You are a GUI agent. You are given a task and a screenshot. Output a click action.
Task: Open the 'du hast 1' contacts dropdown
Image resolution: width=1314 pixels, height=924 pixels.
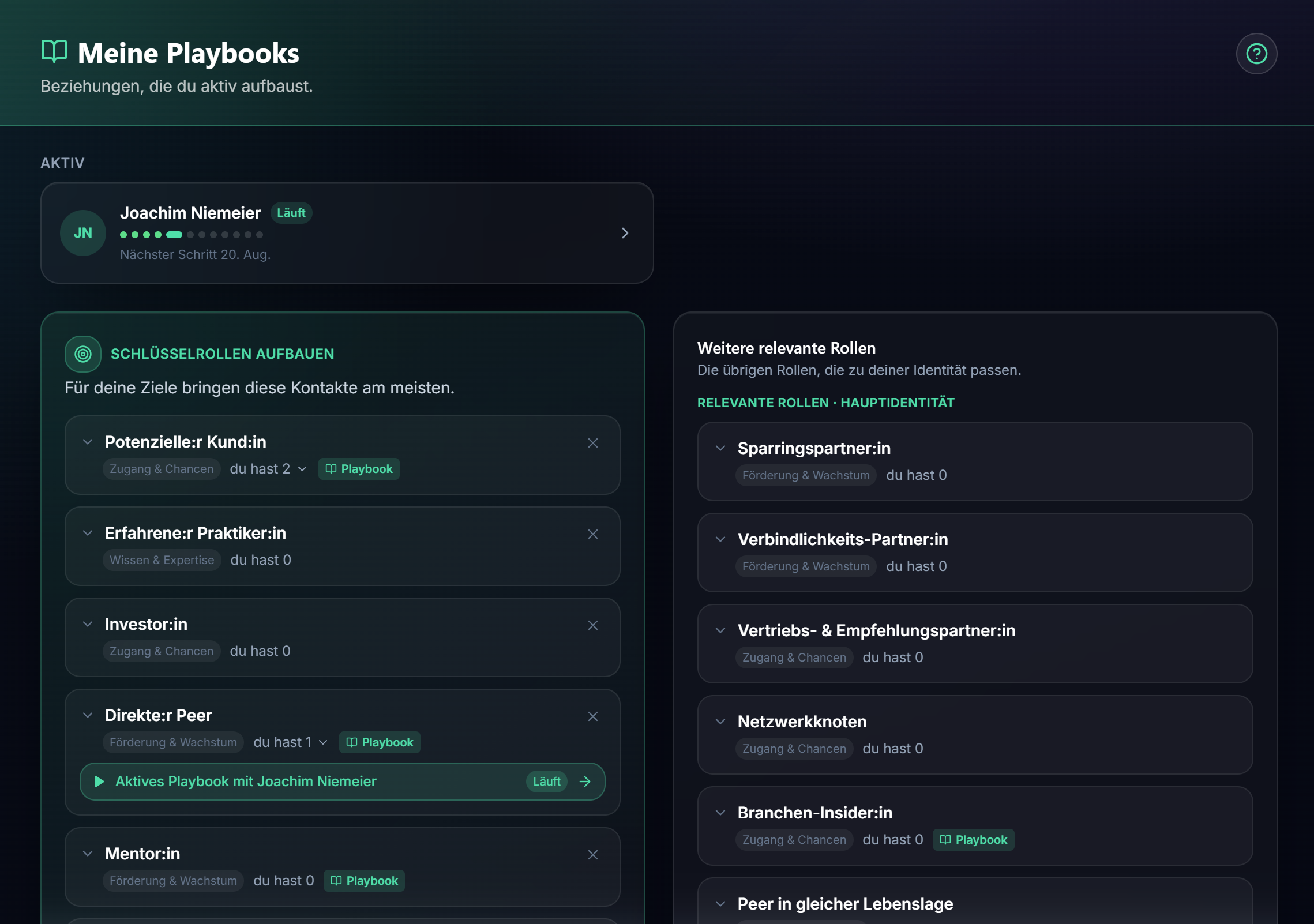pos(291,742)
